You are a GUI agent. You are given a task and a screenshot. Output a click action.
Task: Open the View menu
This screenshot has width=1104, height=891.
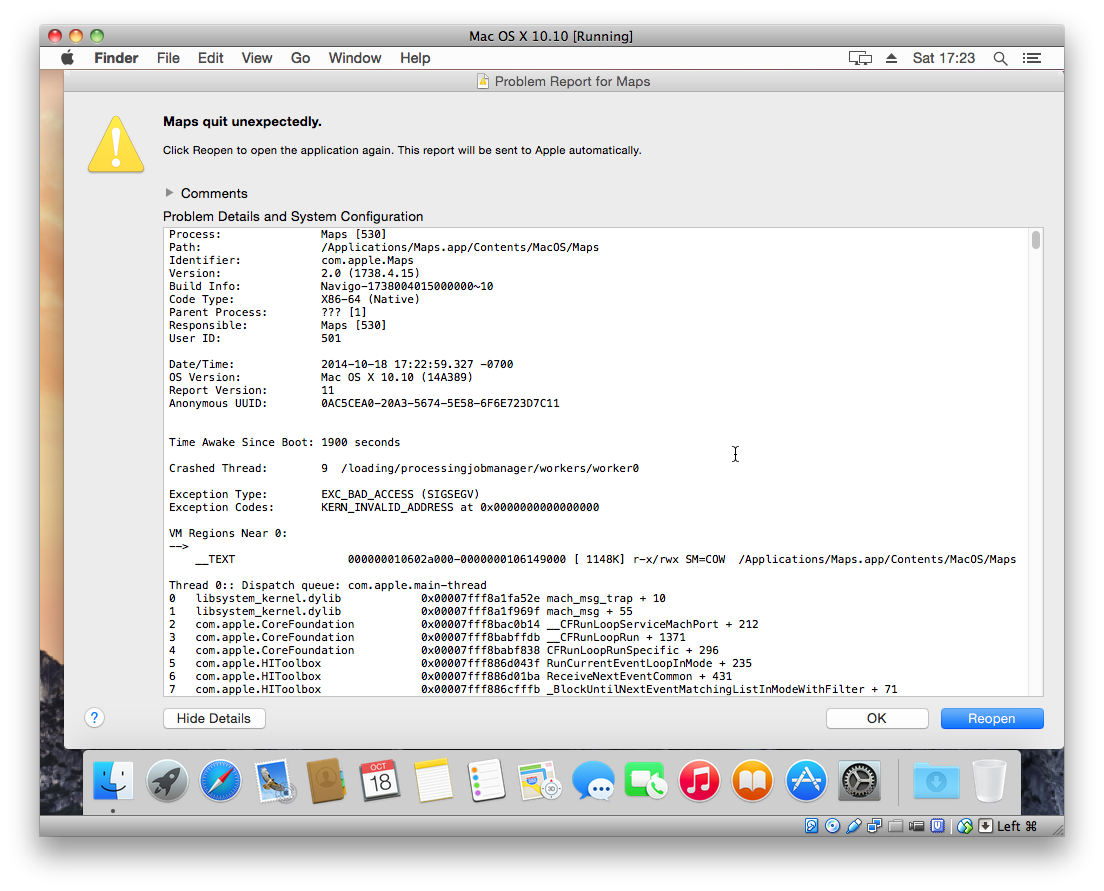click(x=257, y=58)
